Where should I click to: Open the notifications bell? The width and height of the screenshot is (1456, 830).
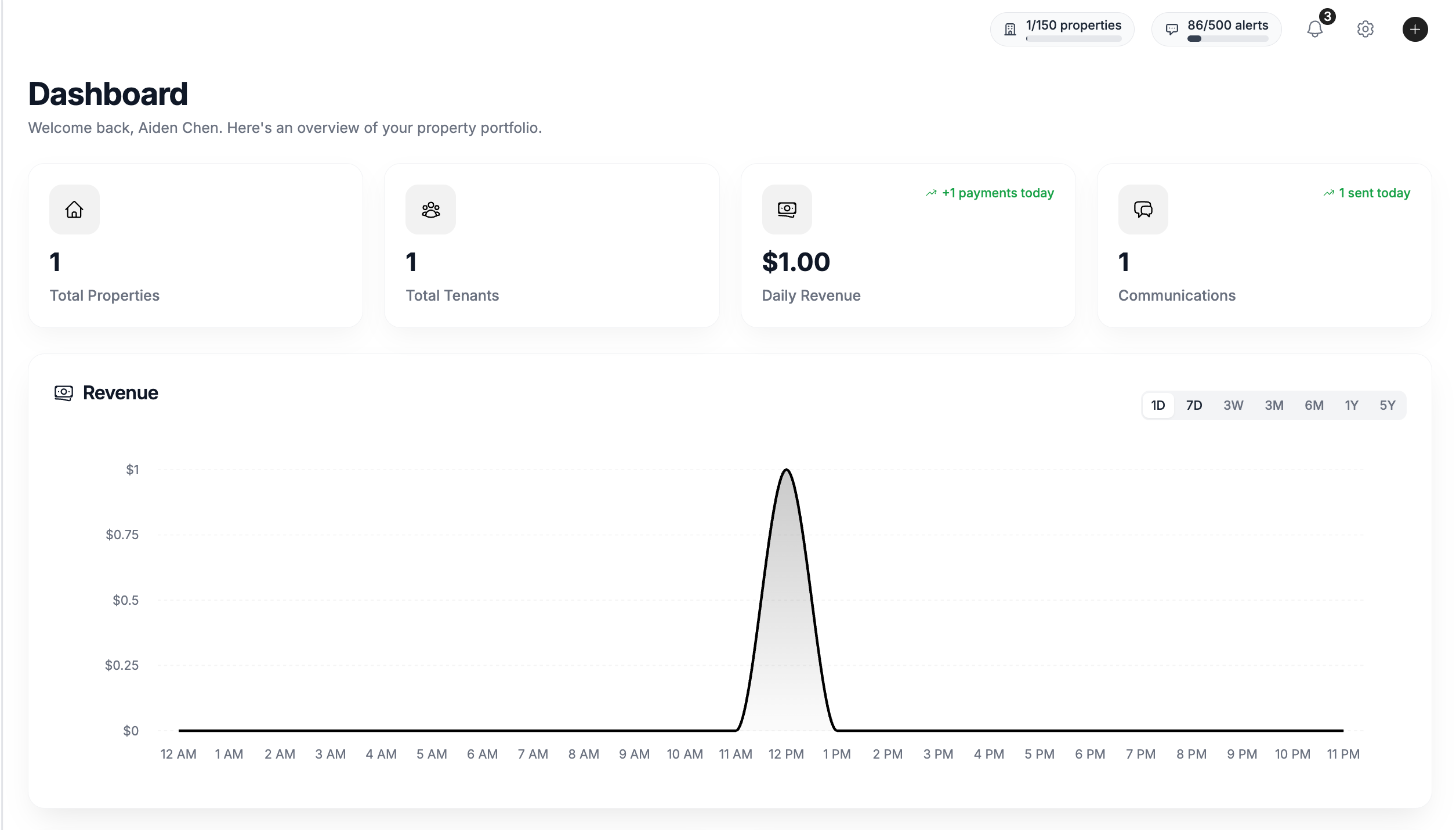pos(1314,29)
